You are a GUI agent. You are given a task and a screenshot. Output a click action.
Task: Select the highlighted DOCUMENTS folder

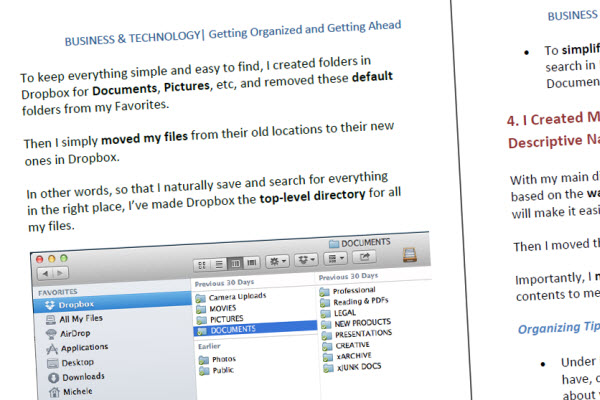tap(256, 328)
